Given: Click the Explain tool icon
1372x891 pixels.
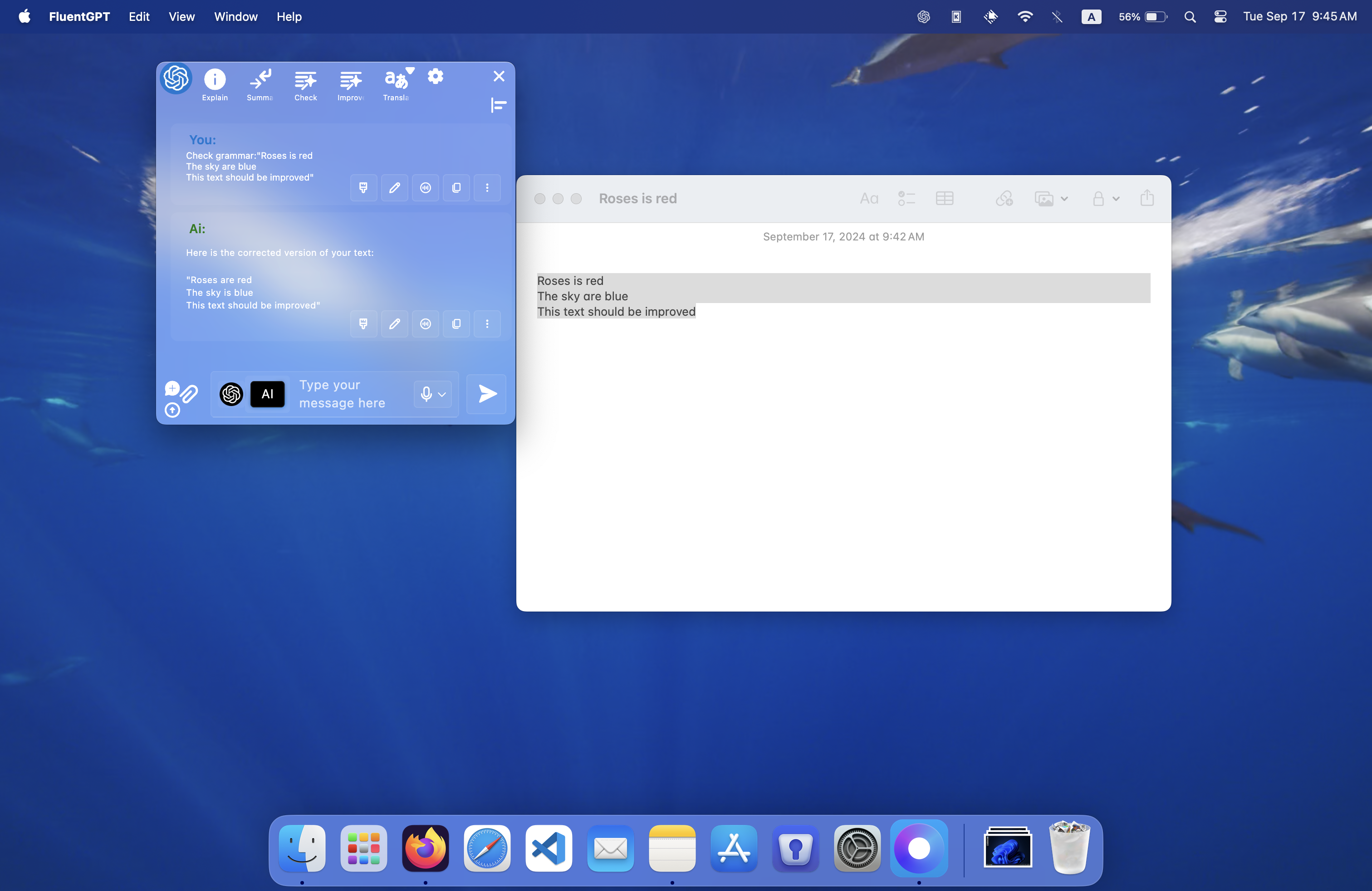Looking at the screenshot, I should (x=215, y=79).
